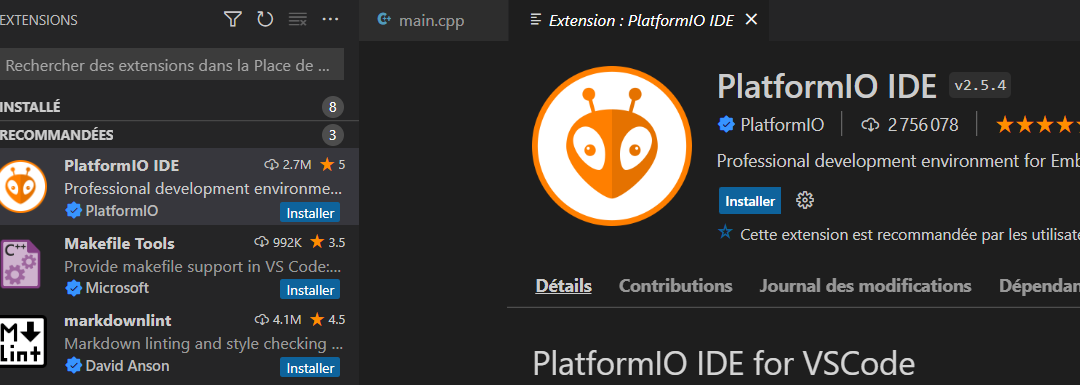
Task: Click the 4.1M download cloud icon
Action: 261,320
